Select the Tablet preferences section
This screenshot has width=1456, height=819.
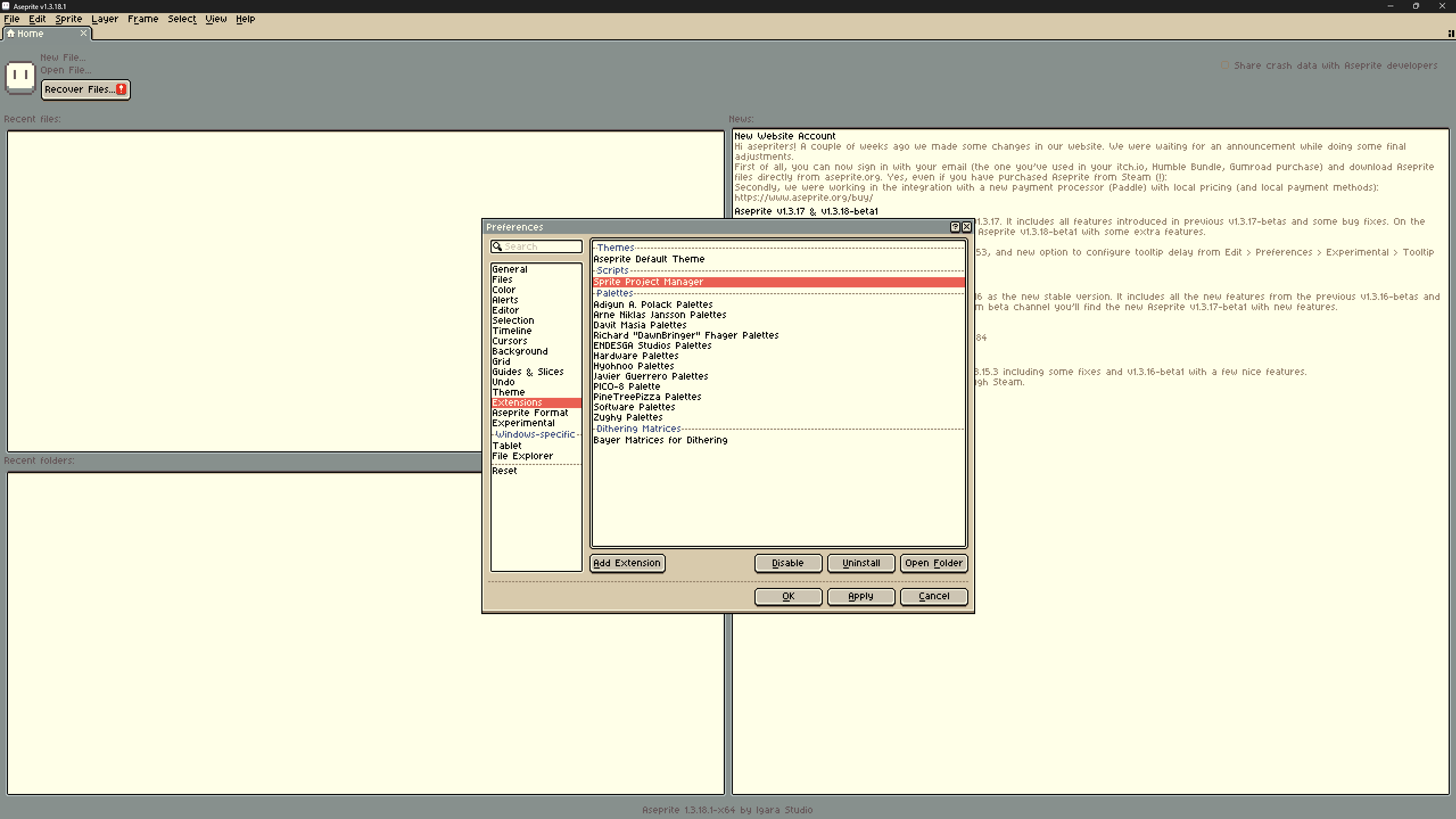pyautogui.click(x=536, y=446)
